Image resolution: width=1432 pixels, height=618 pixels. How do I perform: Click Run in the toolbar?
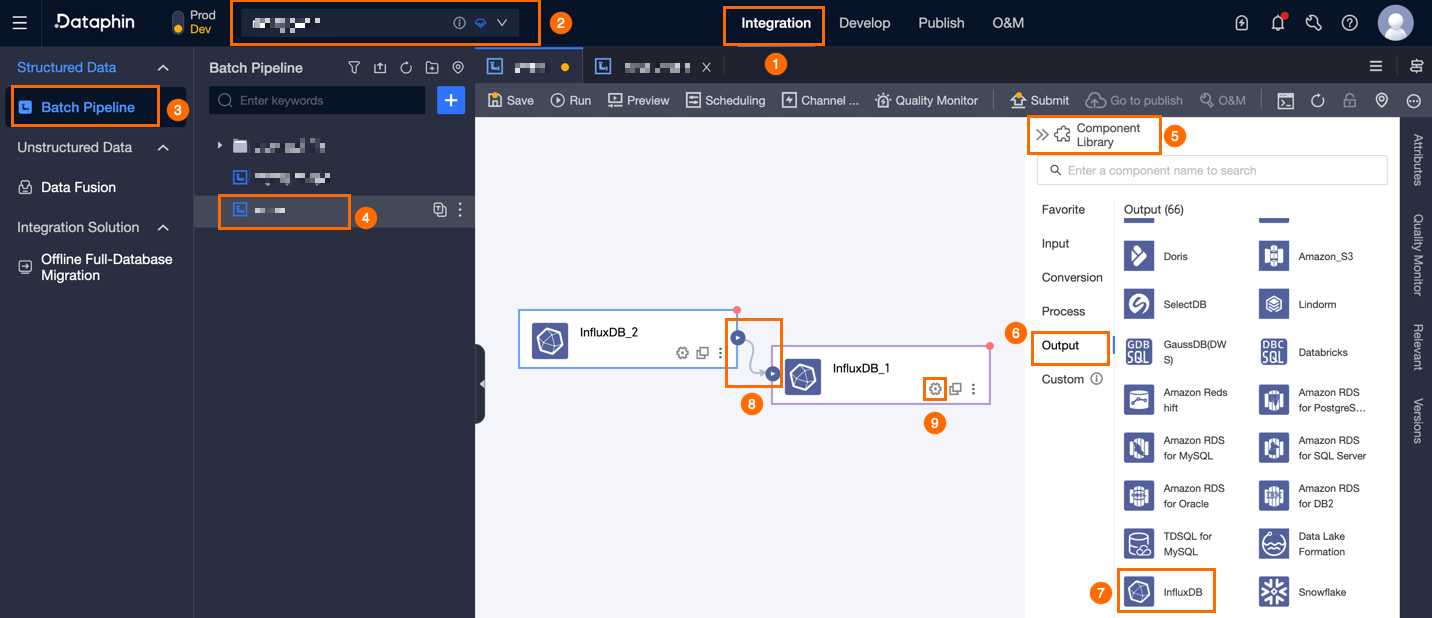571,100
